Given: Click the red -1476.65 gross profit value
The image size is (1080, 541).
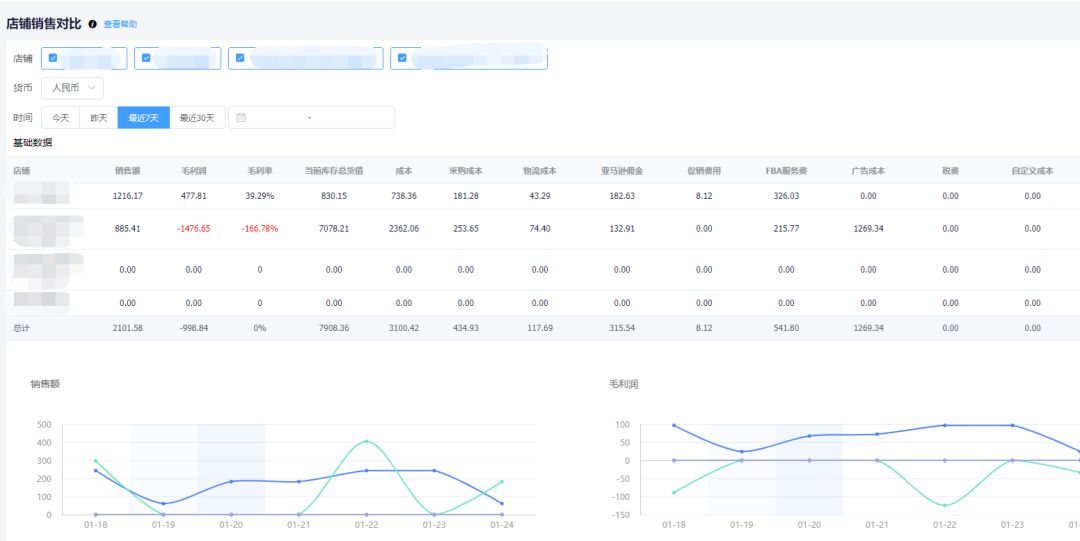Looking at the screenshot, I should click(x=194, y=229).
